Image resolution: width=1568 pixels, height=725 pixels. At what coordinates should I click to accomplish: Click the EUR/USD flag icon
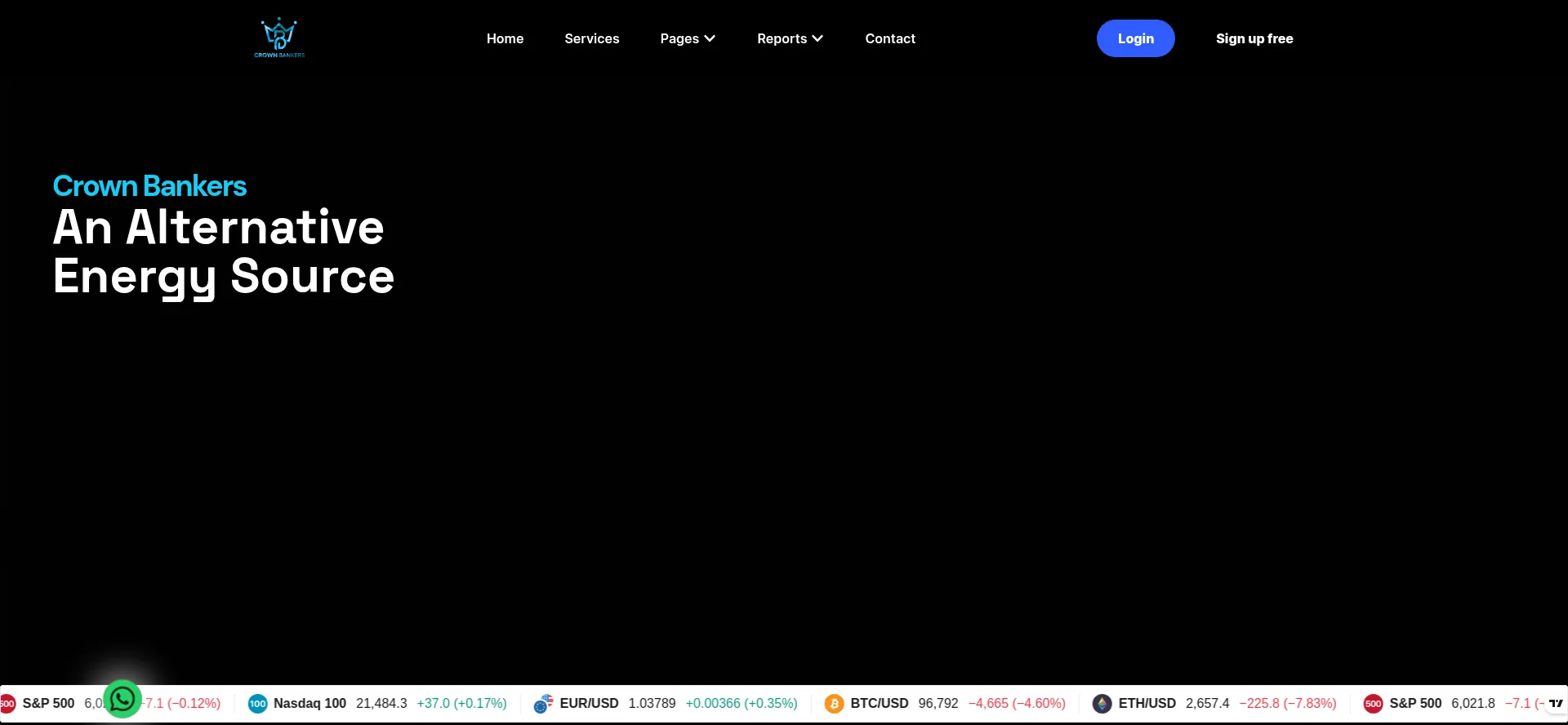click(x=544, y=704)
